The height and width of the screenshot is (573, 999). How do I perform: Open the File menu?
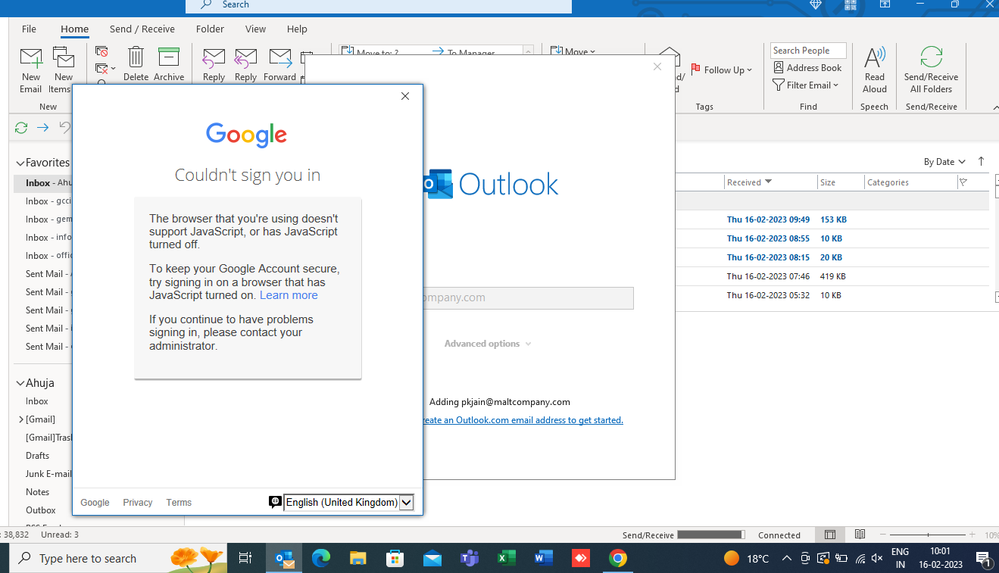click(x=29, y=29)
